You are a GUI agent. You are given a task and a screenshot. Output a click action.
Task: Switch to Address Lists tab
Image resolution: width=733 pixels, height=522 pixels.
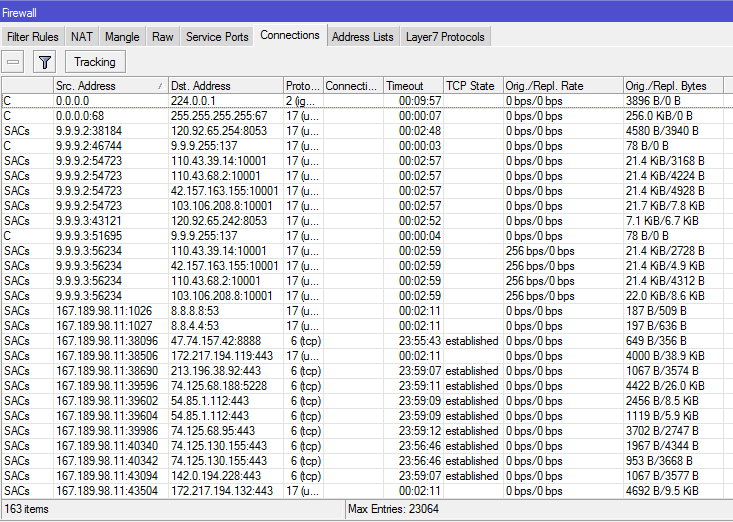tap(363, 37)
